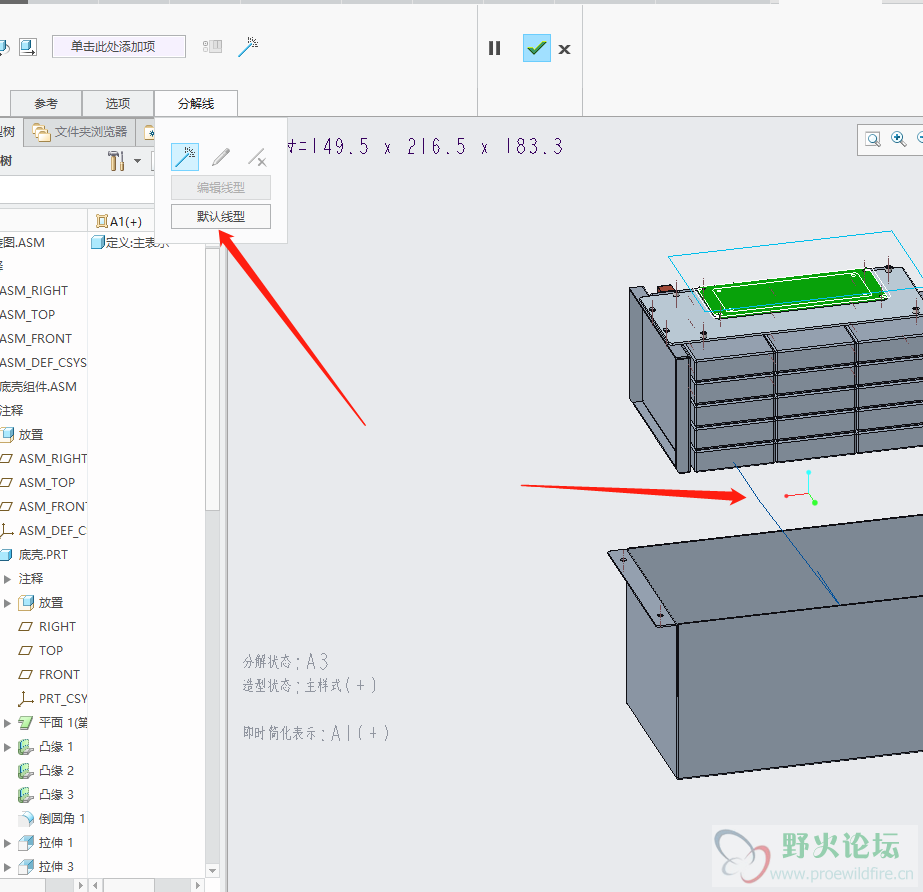Click the 单击此处添加项 field
Screen dimensions: 923x892
pyautogui.click(x=119, y=47)
